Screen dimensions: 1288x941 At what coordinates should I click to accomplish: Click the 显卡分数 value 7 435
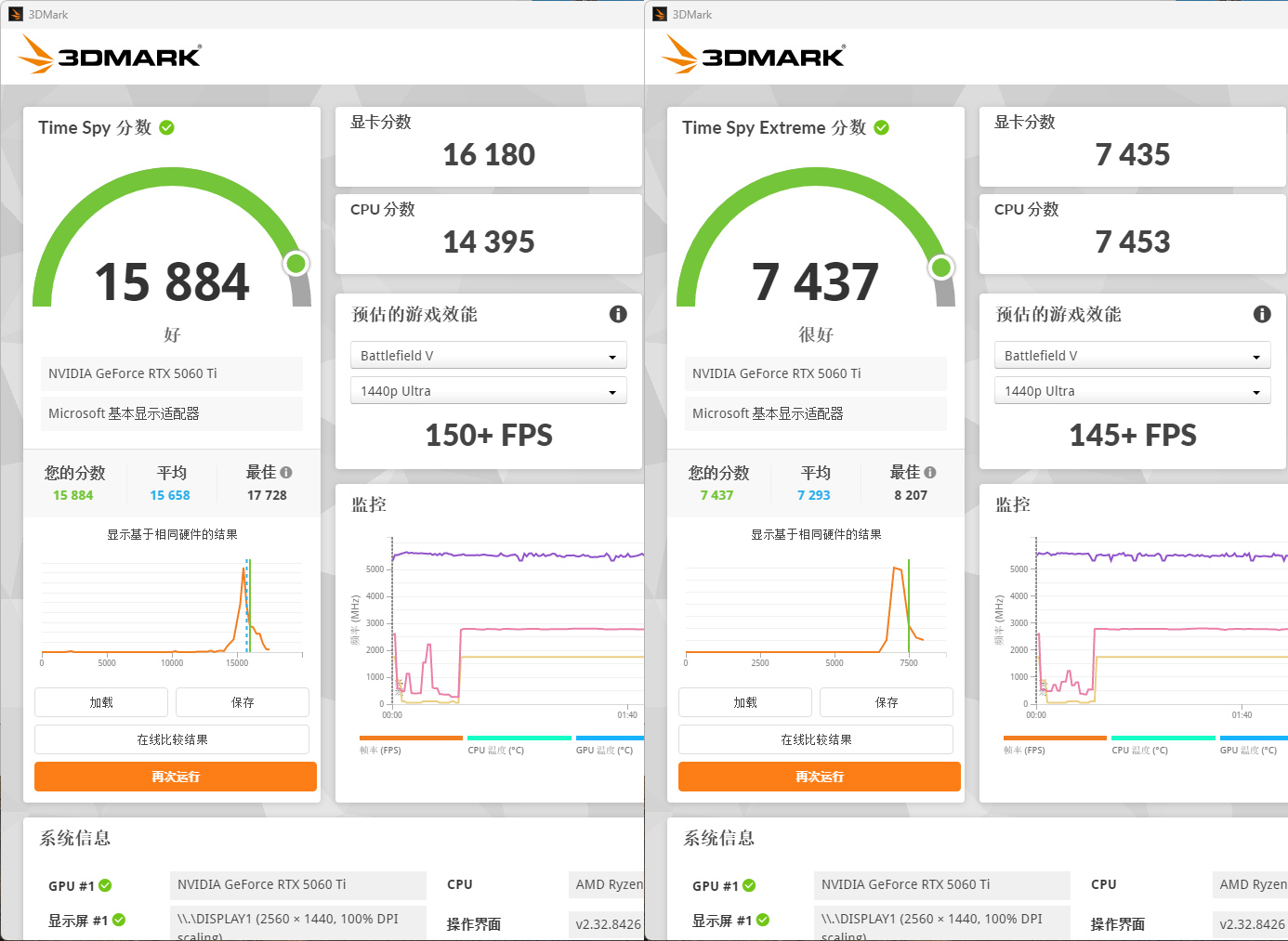pos(1133,154)
